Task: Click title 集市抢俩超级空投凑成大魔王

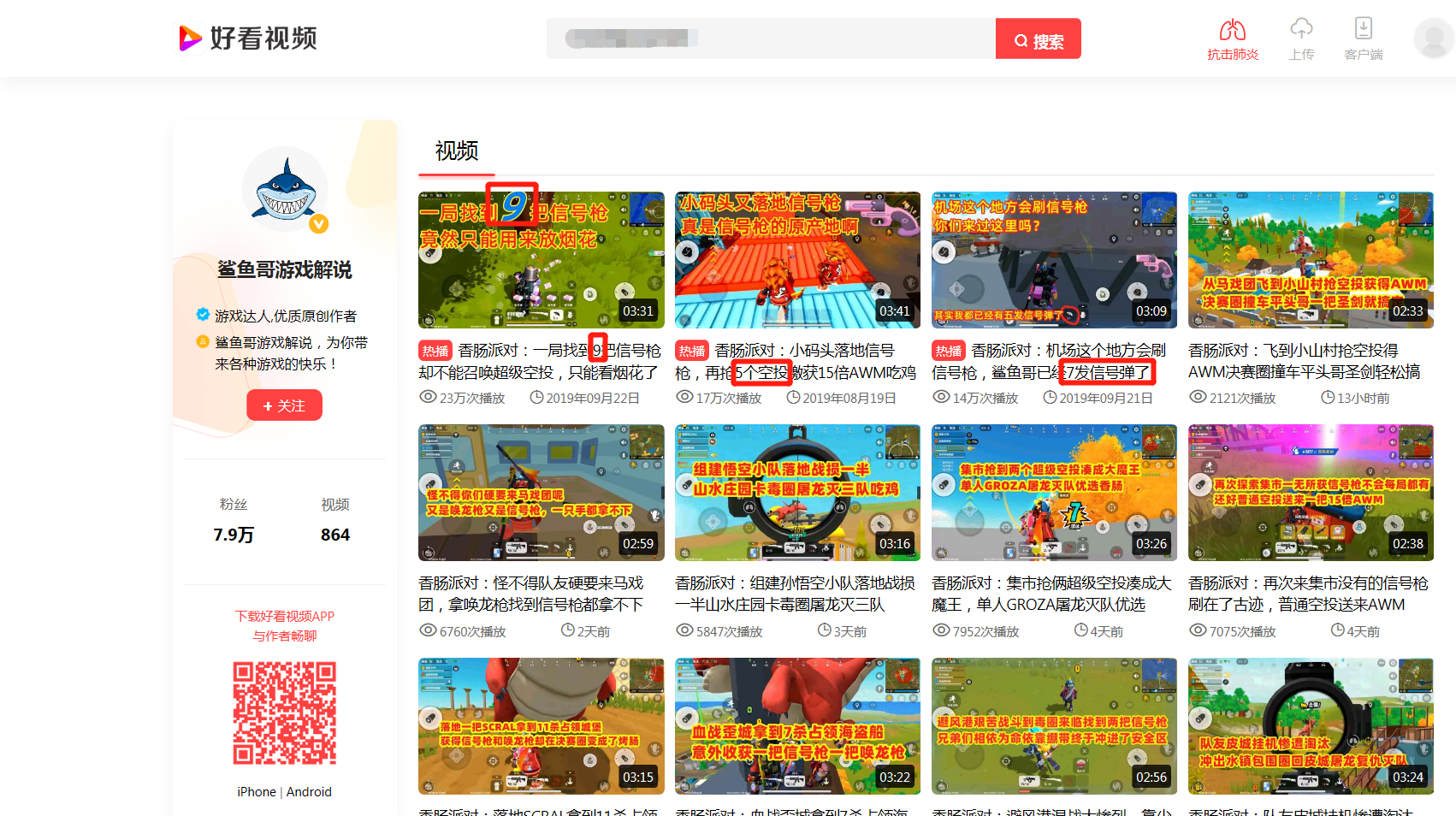Action: tap(1052, 594)
